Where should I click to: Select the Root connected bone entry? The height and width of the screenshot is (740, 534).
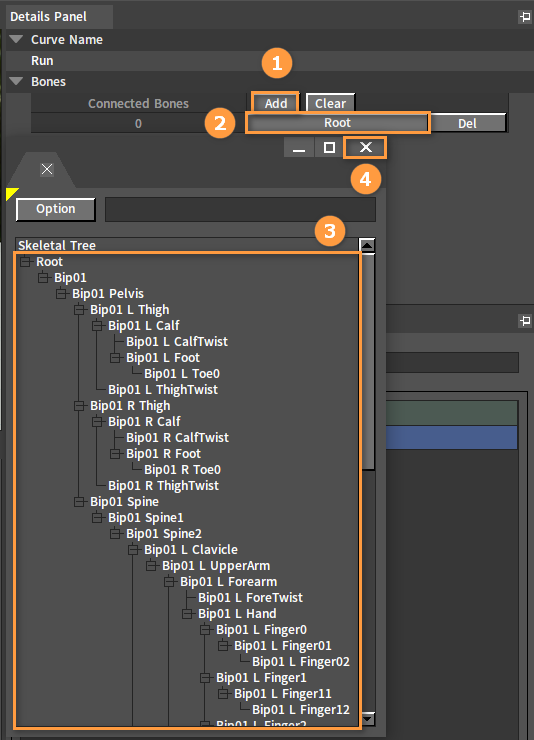click(x=337, y=123)
